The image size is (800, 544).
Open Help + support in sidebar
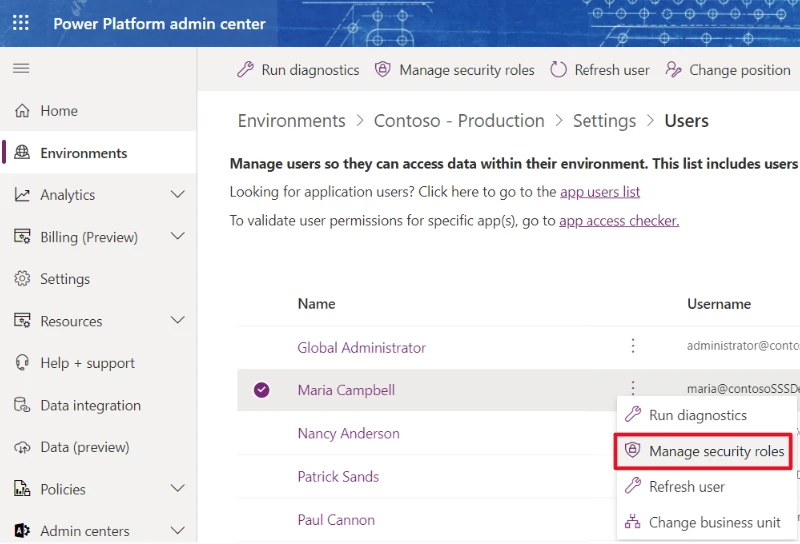98,363
